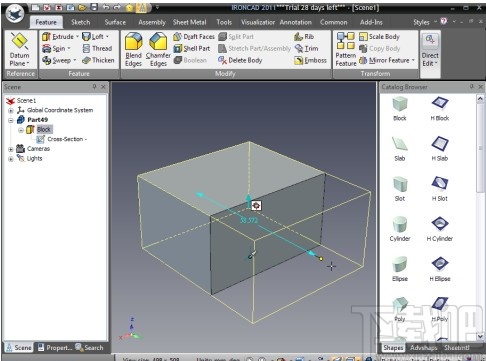Pick the Slab shape in catalog
The width and height of the screenshot is (486, 361).
[x=400, y=149]
